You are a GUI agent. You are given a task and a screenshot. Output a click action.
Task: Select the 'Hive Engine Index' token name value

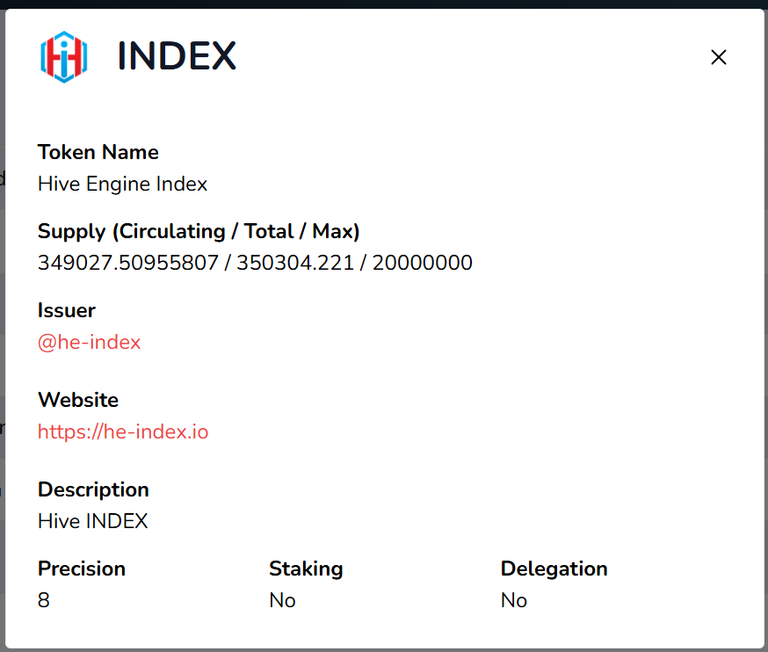[122, 184]
